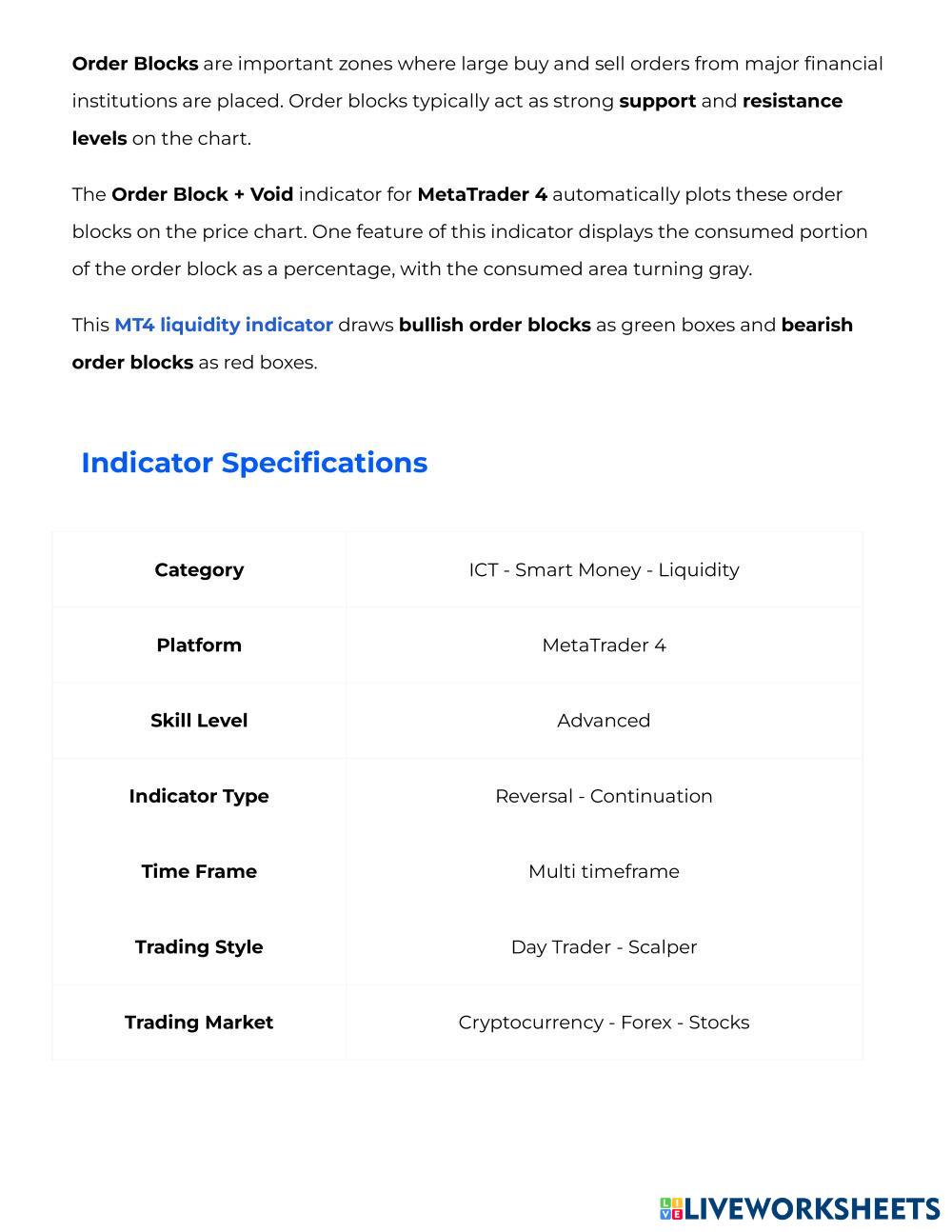Click the Reversal - Continuation value
The image size is (952, 1232).
coord(604,796)
